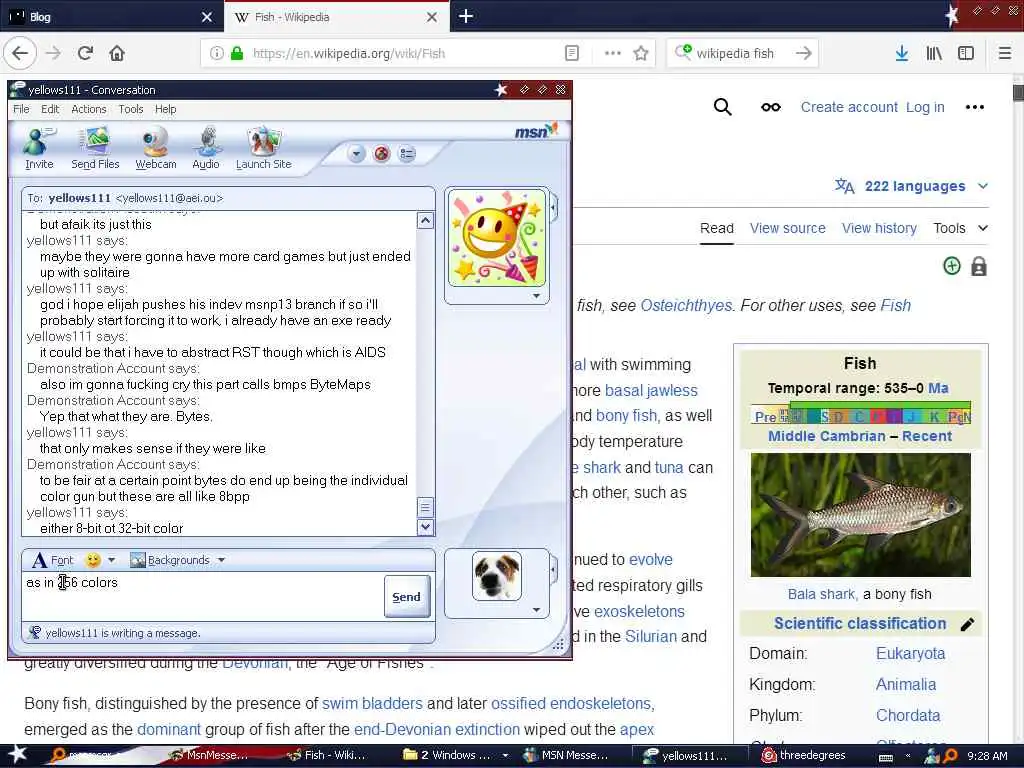
Task: Click the round down-arrow toolbar button
Action: click(x=356, y=154)
